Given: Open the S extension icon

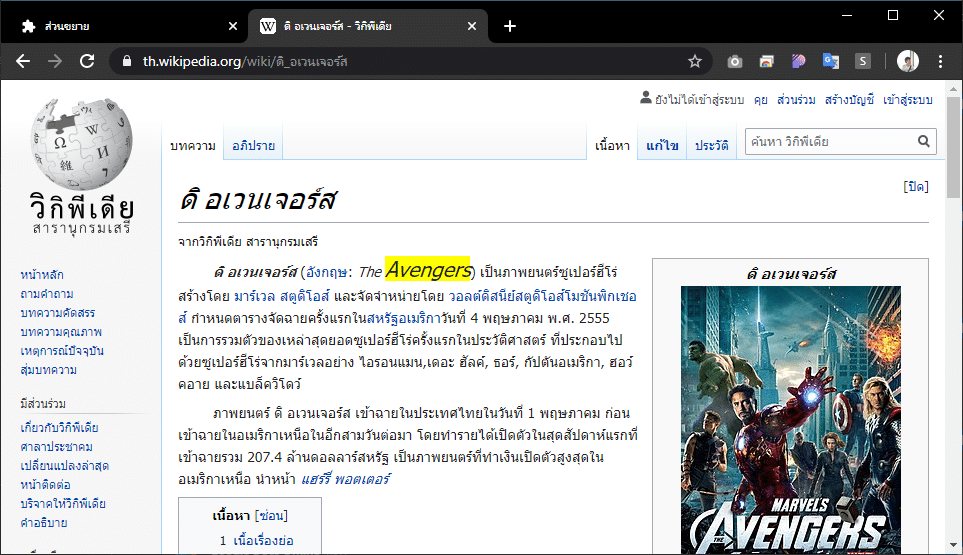Looking at the screenshot, I should [862, 61].
